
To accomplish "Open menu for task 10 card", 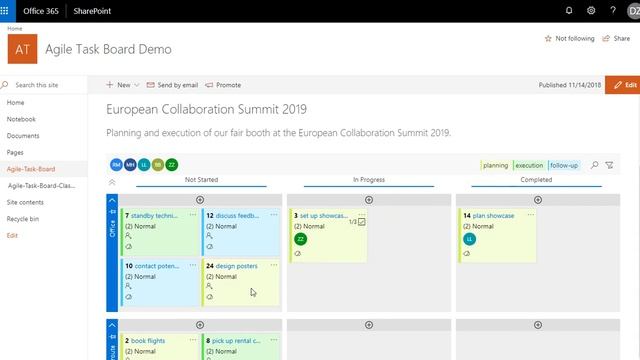I will pos(193,265).
